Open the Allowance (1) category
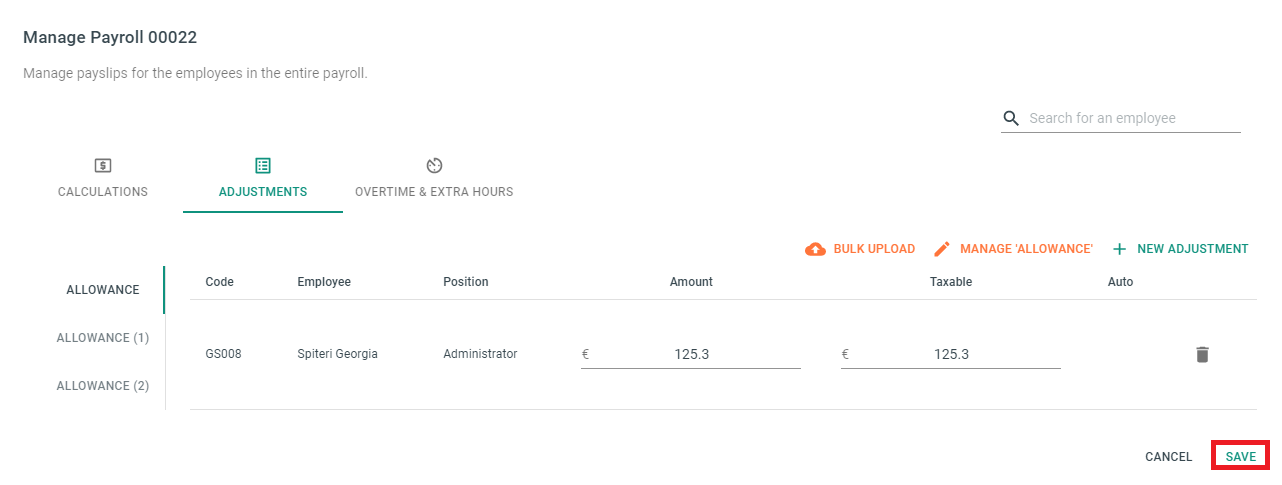 click(103, 338)
